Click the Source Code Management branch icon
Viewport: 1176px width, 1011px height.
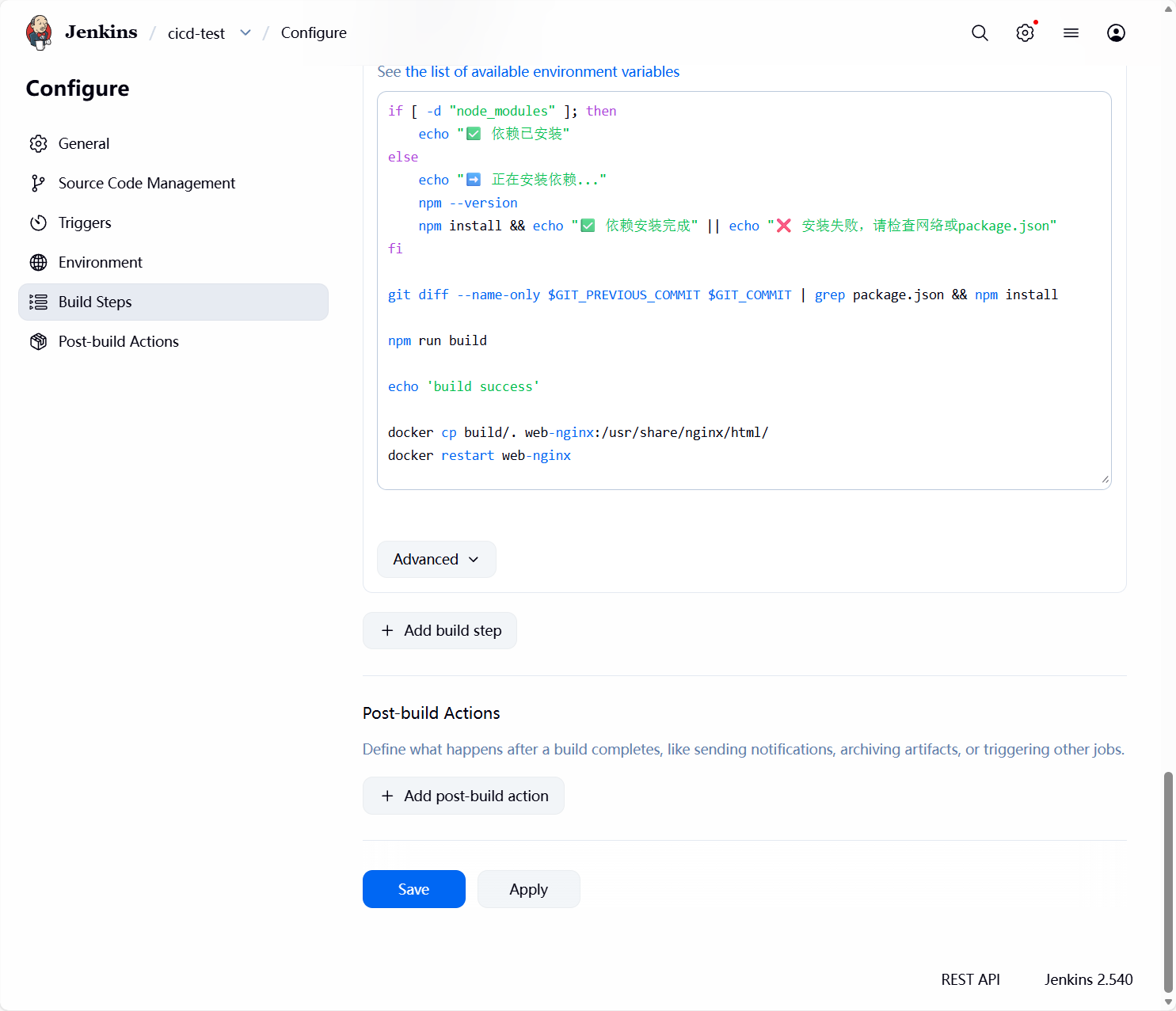pos(38,183)
